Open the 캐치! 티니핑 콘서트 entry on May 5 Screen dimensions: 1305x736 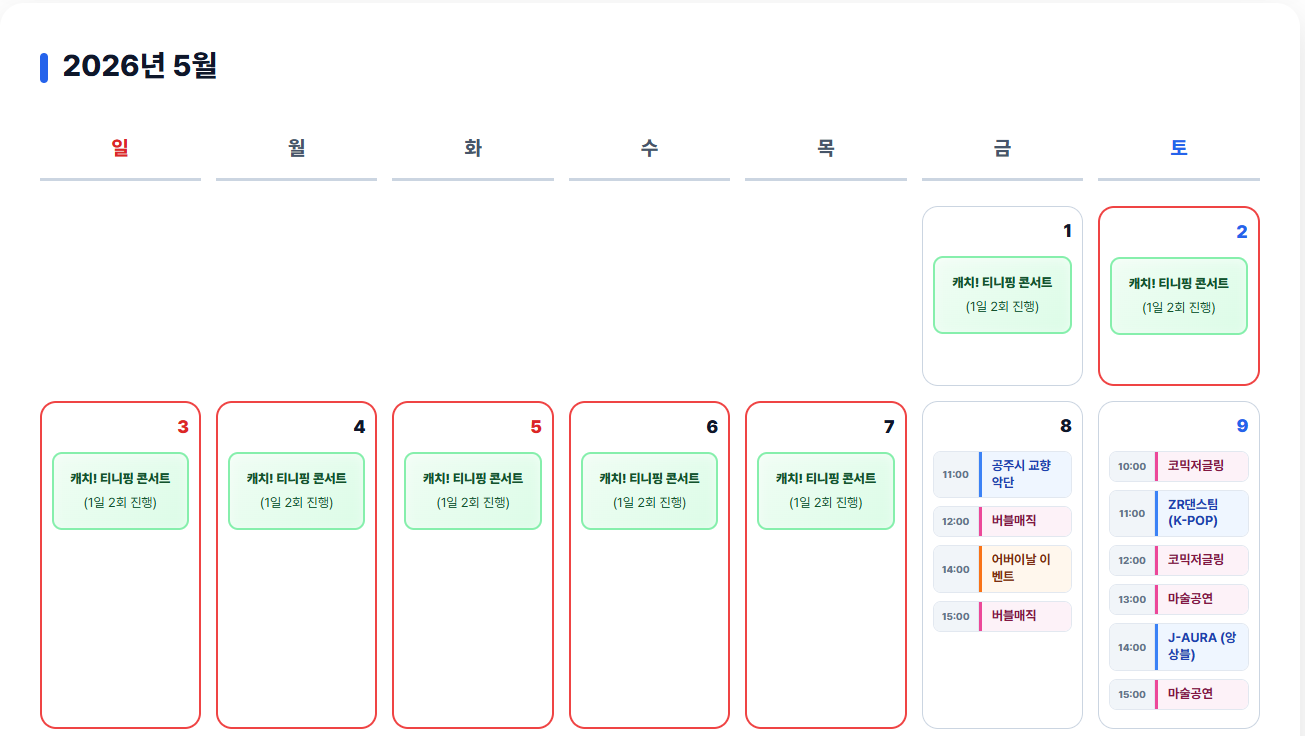[x=472, y=490]
